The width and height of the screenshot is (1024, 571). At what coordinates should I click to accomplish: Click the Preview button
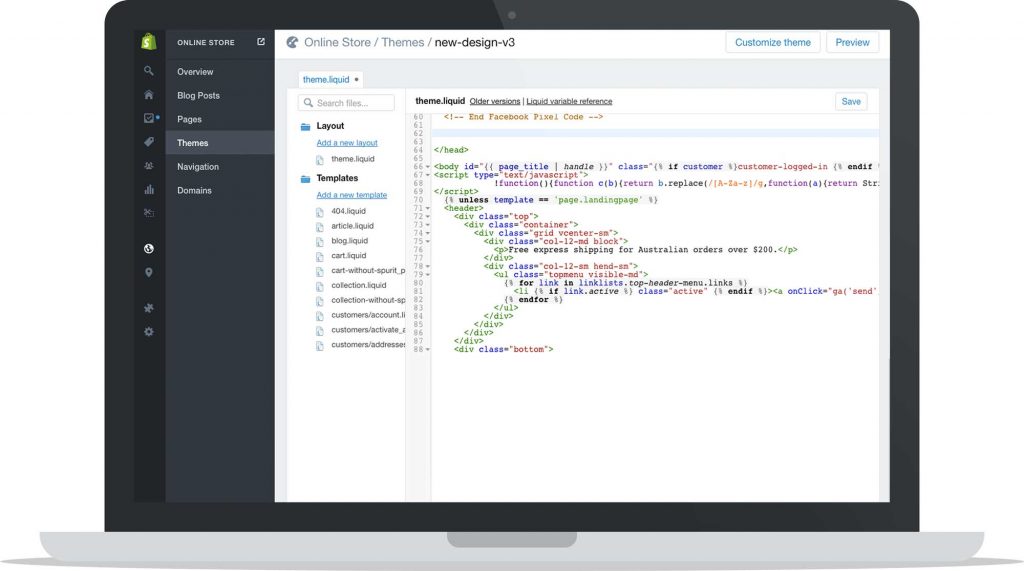click(x=852, y=42)
